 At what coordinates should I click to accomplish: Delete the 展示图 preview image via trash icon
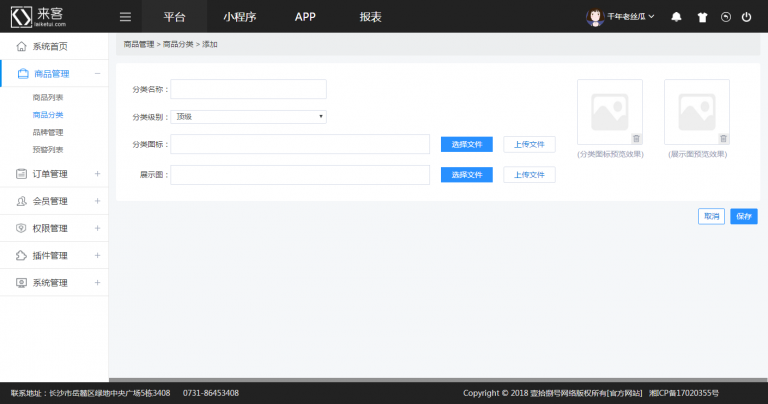(x=723, y=138)
